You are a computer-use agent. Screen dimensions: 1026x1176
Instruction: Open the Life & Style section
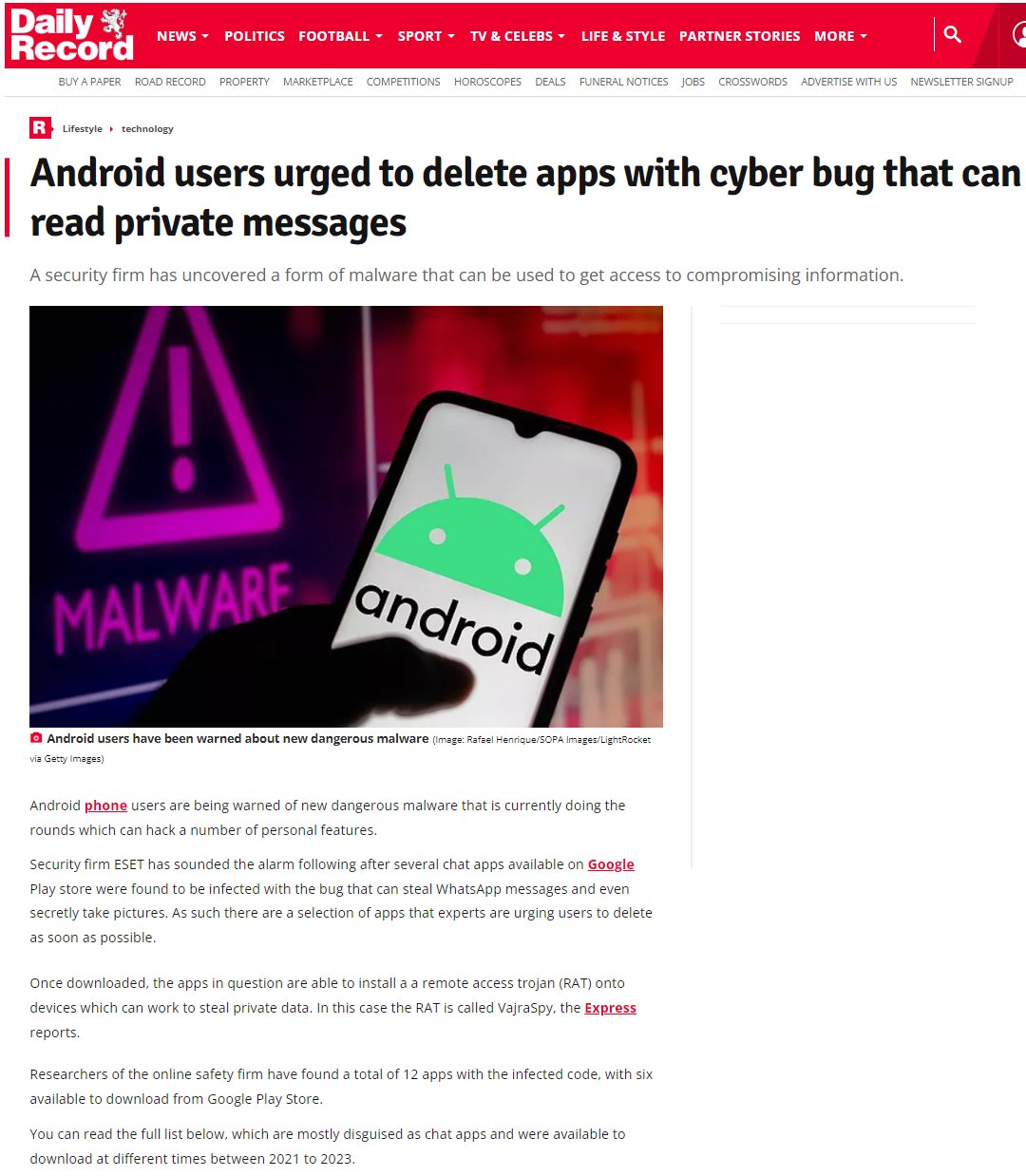[623, 36]
